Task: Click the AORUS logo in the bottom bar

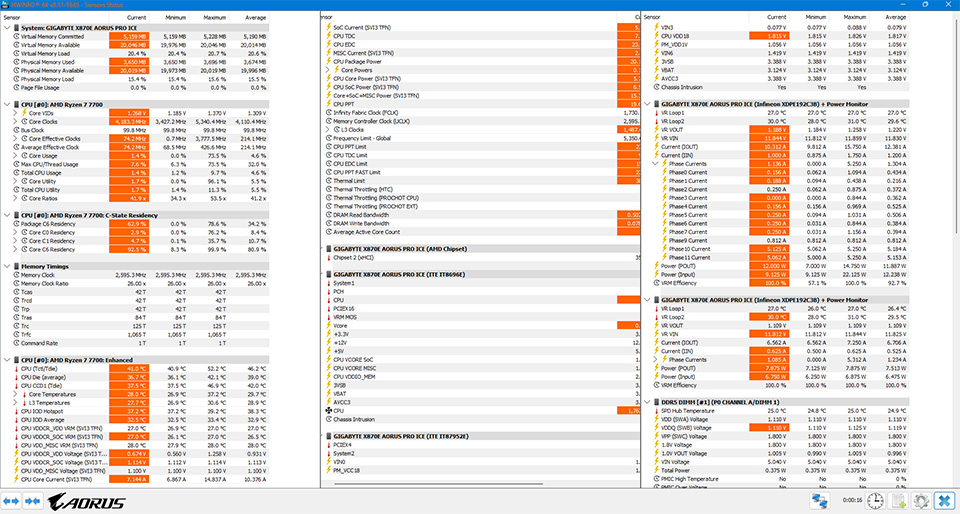Action: pyautogui.click(x=88, y=500)
